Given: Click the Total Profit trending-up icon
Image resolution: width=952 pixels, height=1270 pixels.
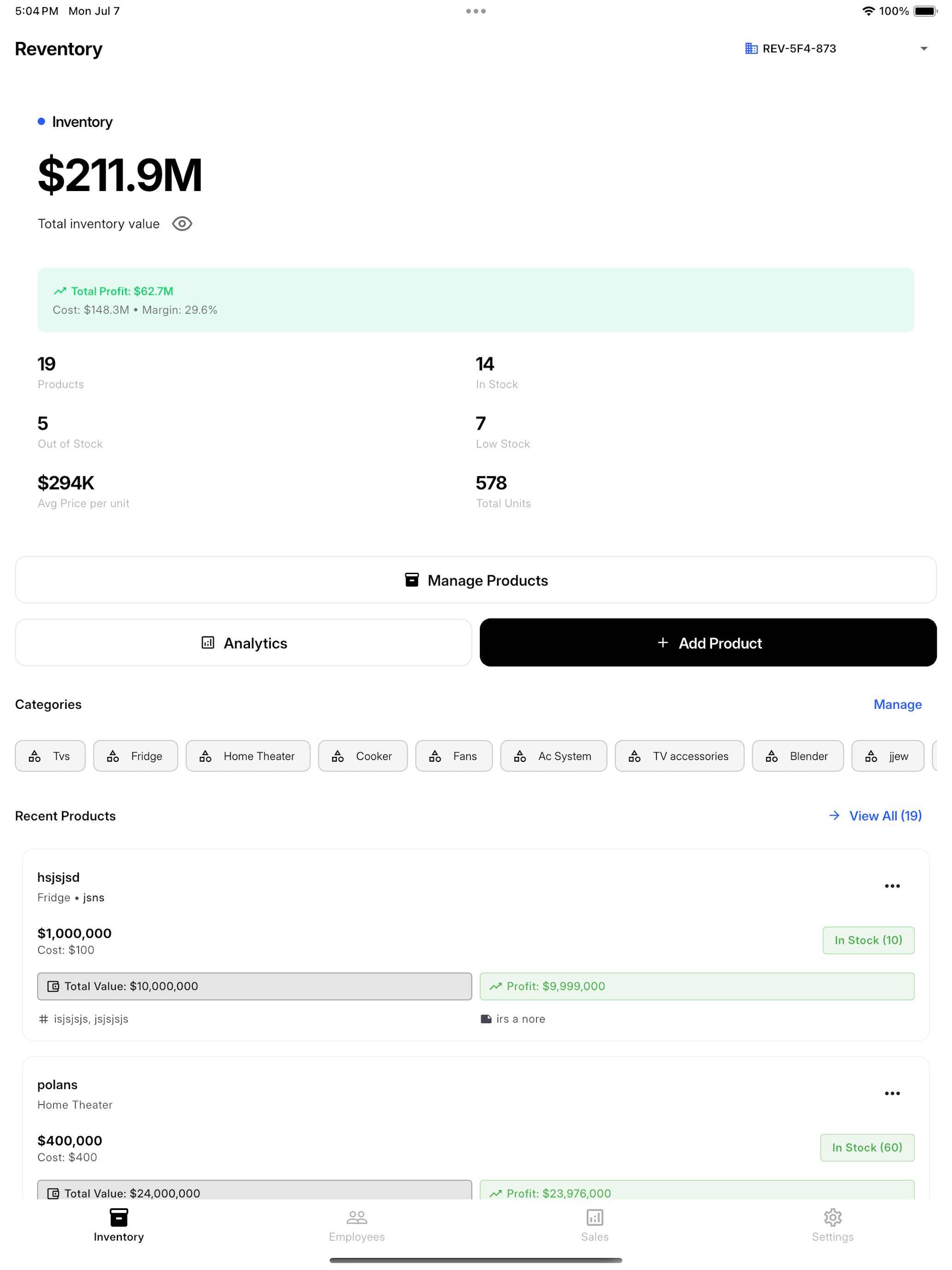Looking at the screenshot, I should [60, 291].
